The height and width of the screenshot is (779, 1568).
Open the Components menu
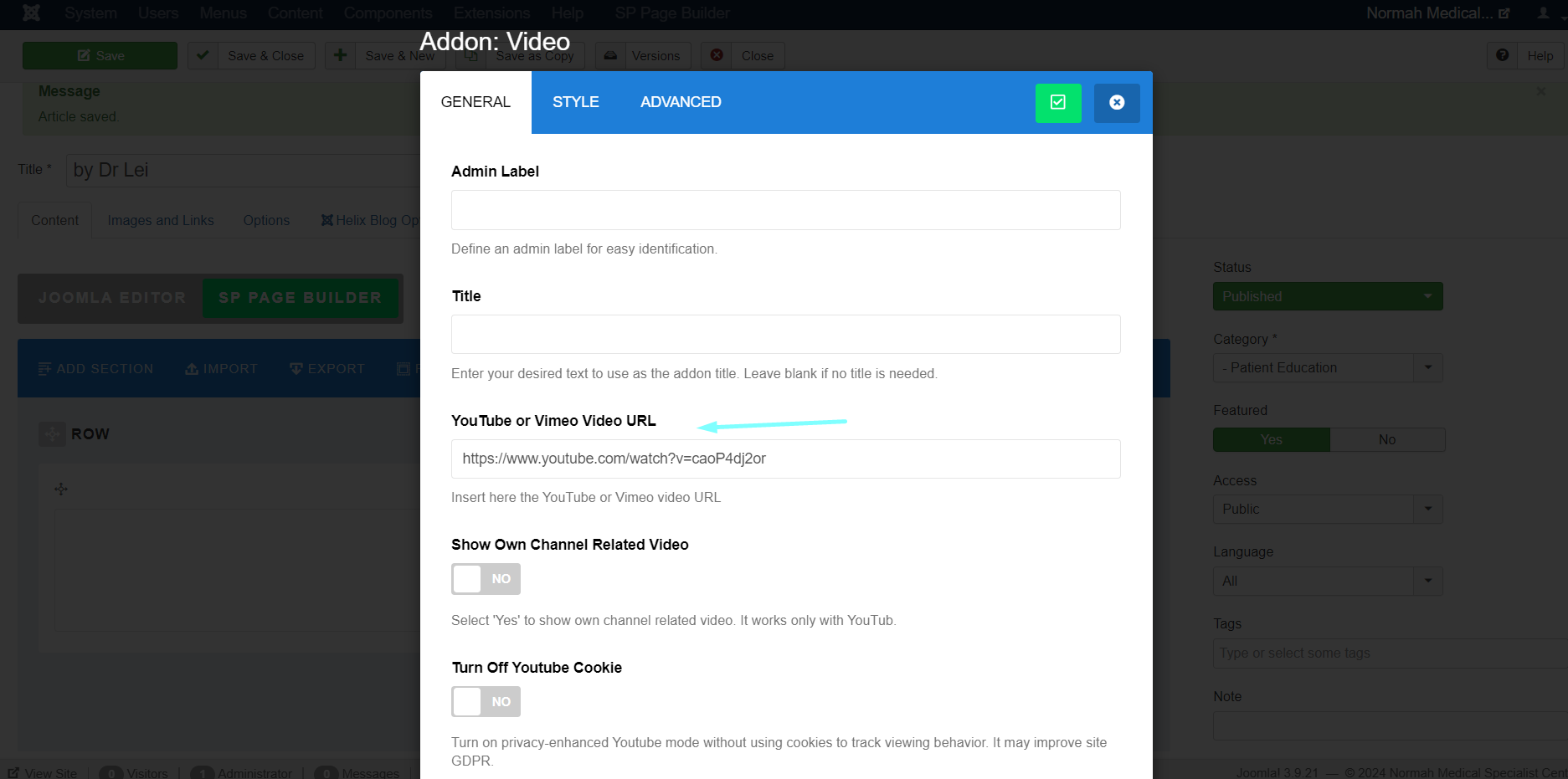pos(388,13)
